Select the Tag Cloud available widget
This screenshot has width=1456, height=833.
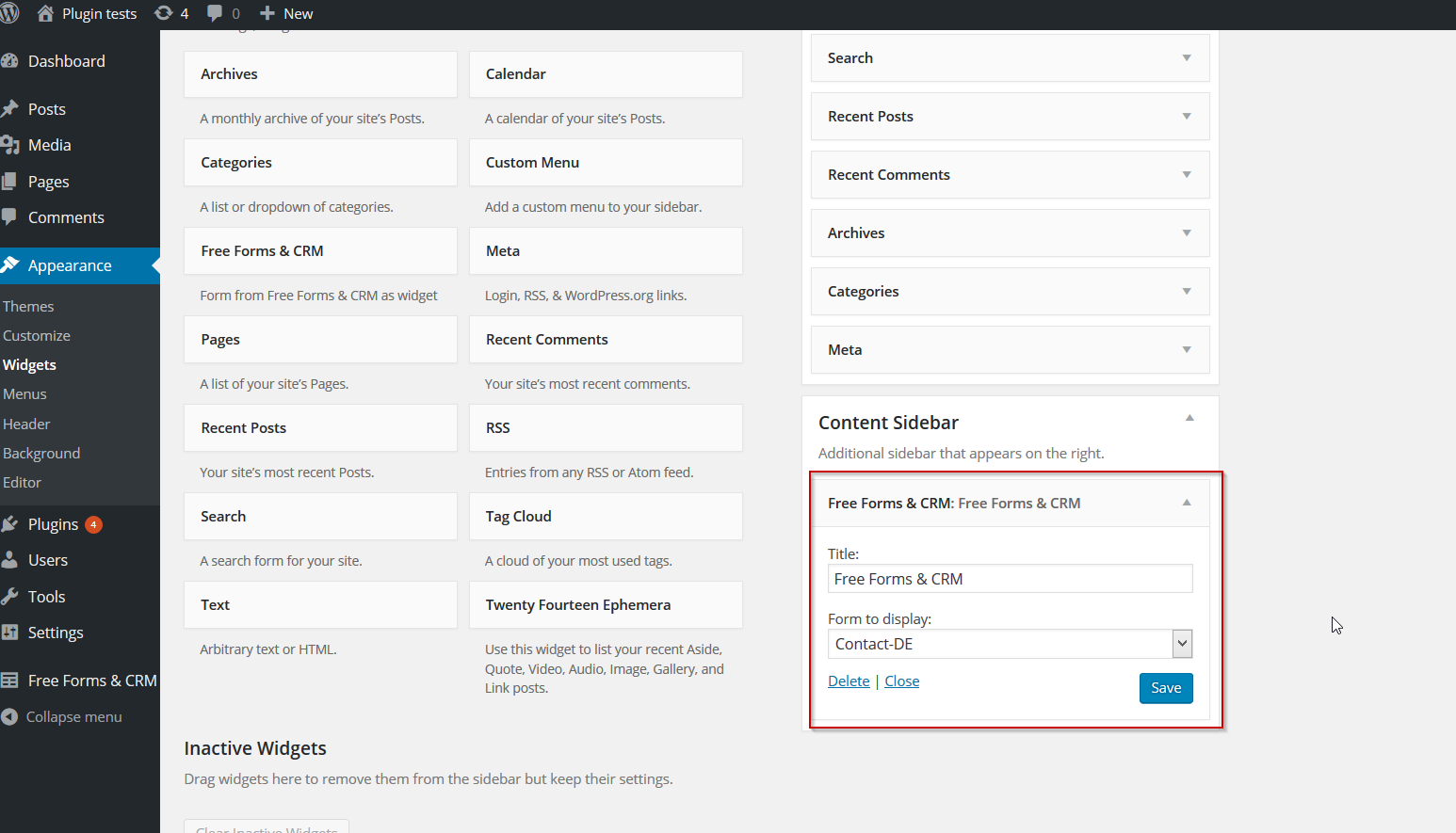coord(606,517)
